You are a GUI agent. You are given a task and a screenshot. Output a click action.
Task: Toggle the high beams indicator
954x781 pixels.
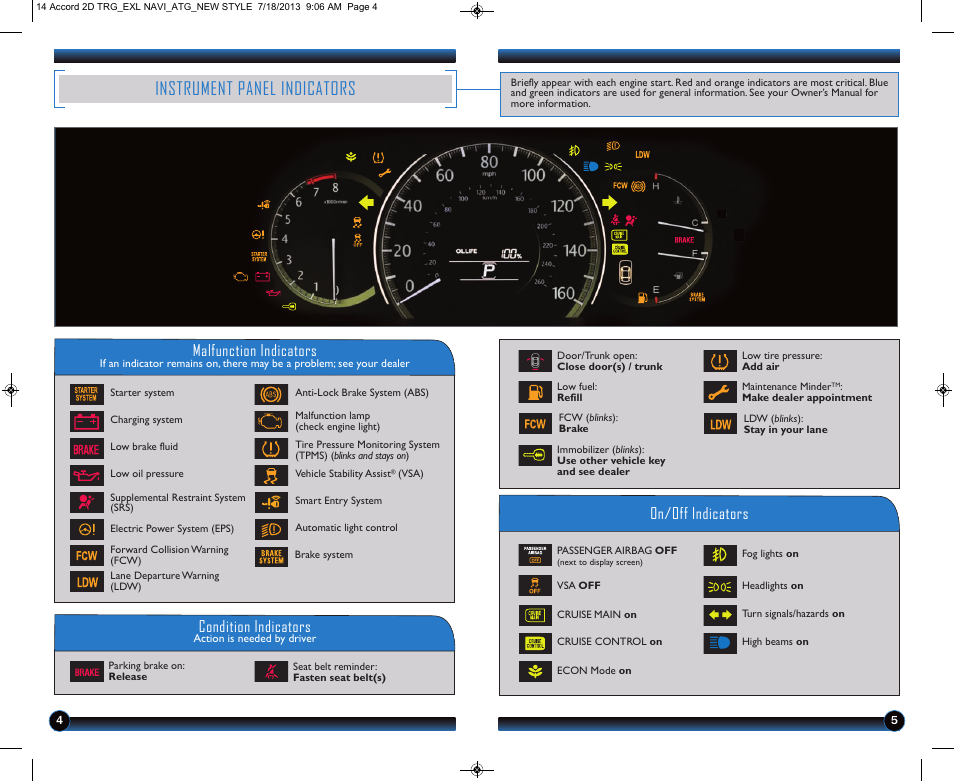(720, 643)
